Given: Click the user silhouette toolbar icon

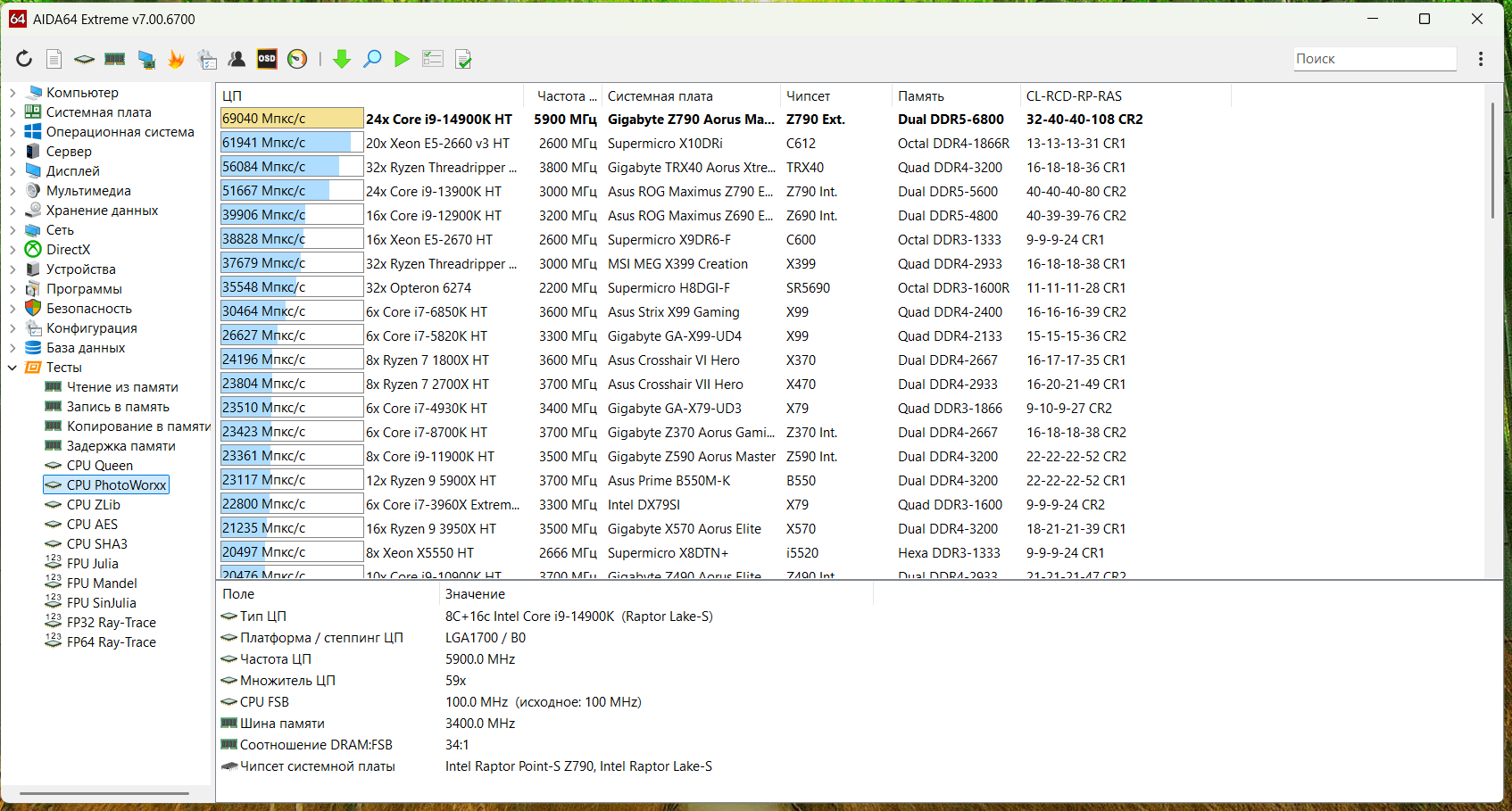Looking at the screenshot, I should [237, 59].
